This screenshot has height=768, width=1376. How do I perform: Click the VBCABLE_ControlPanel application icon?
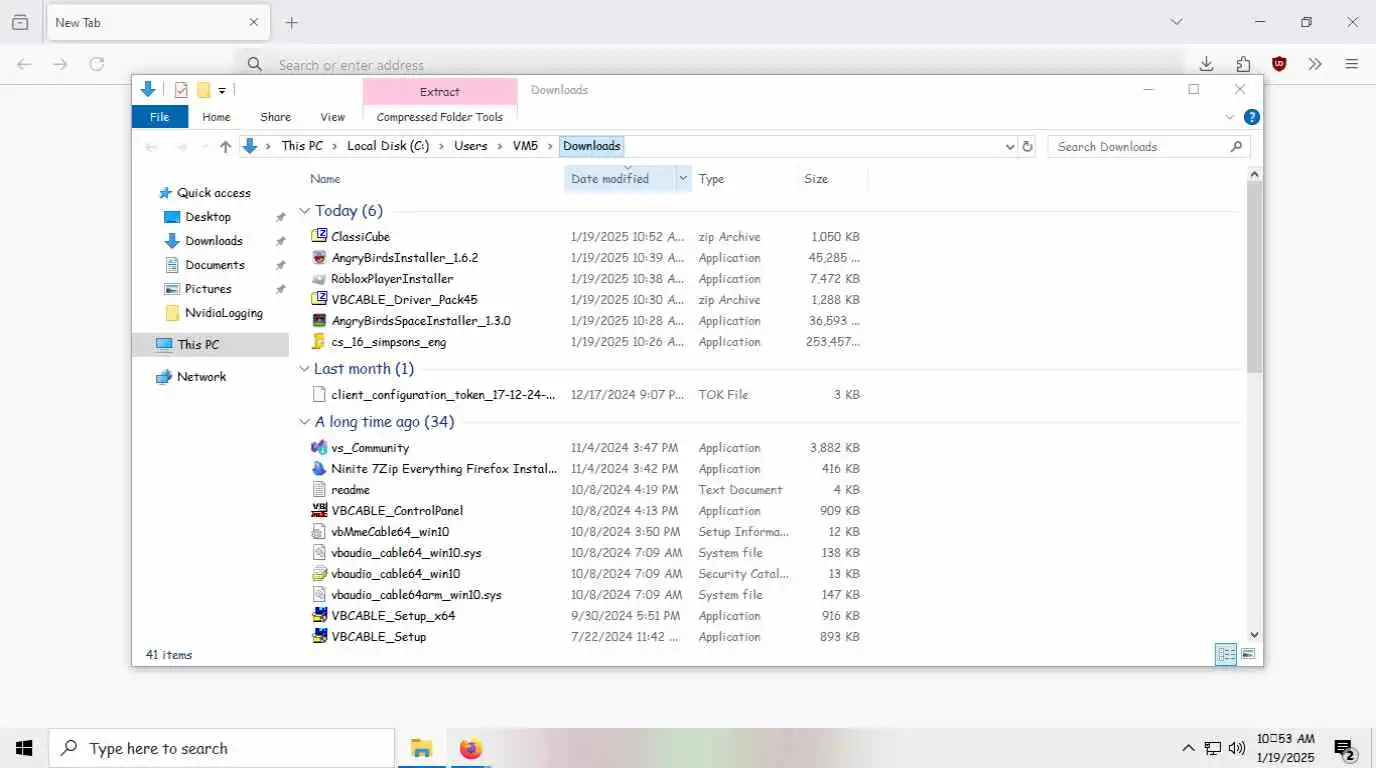click(319, 511)
